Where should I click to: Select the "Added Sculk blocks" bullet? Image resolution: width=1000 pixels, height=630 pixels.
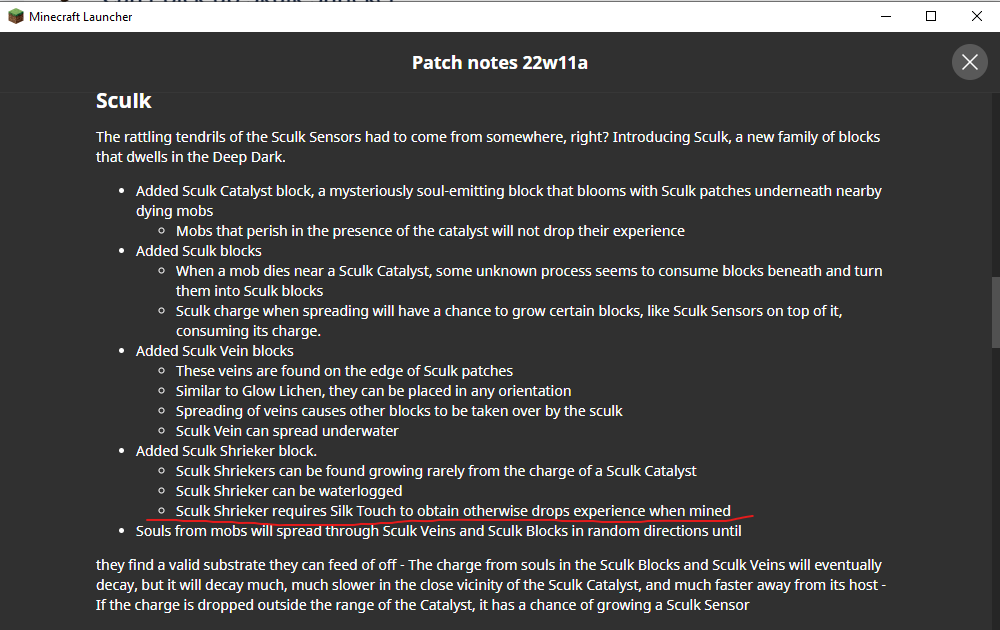(x=199, y=251)
